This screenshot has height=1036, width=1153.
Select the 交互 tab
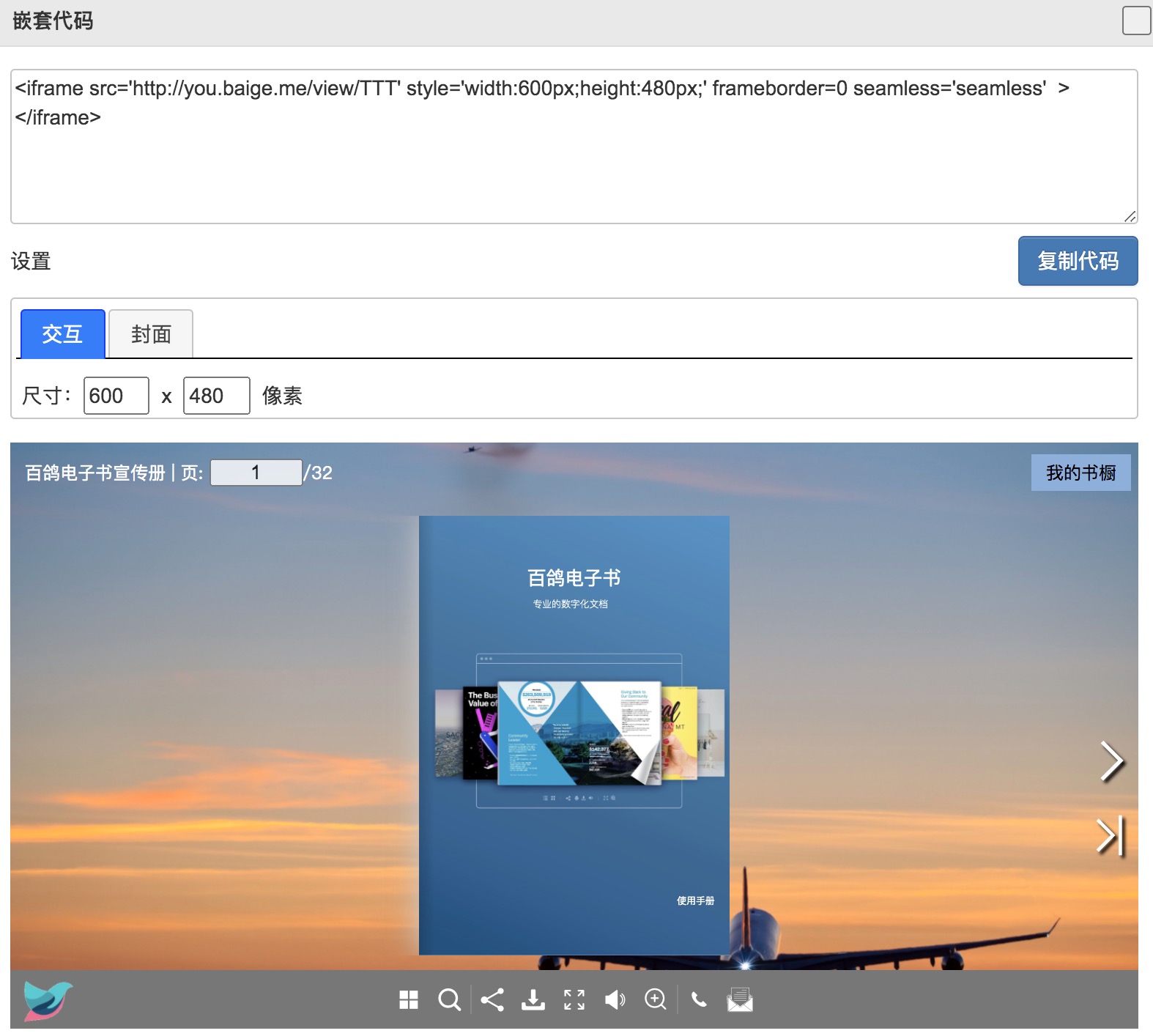63,334
